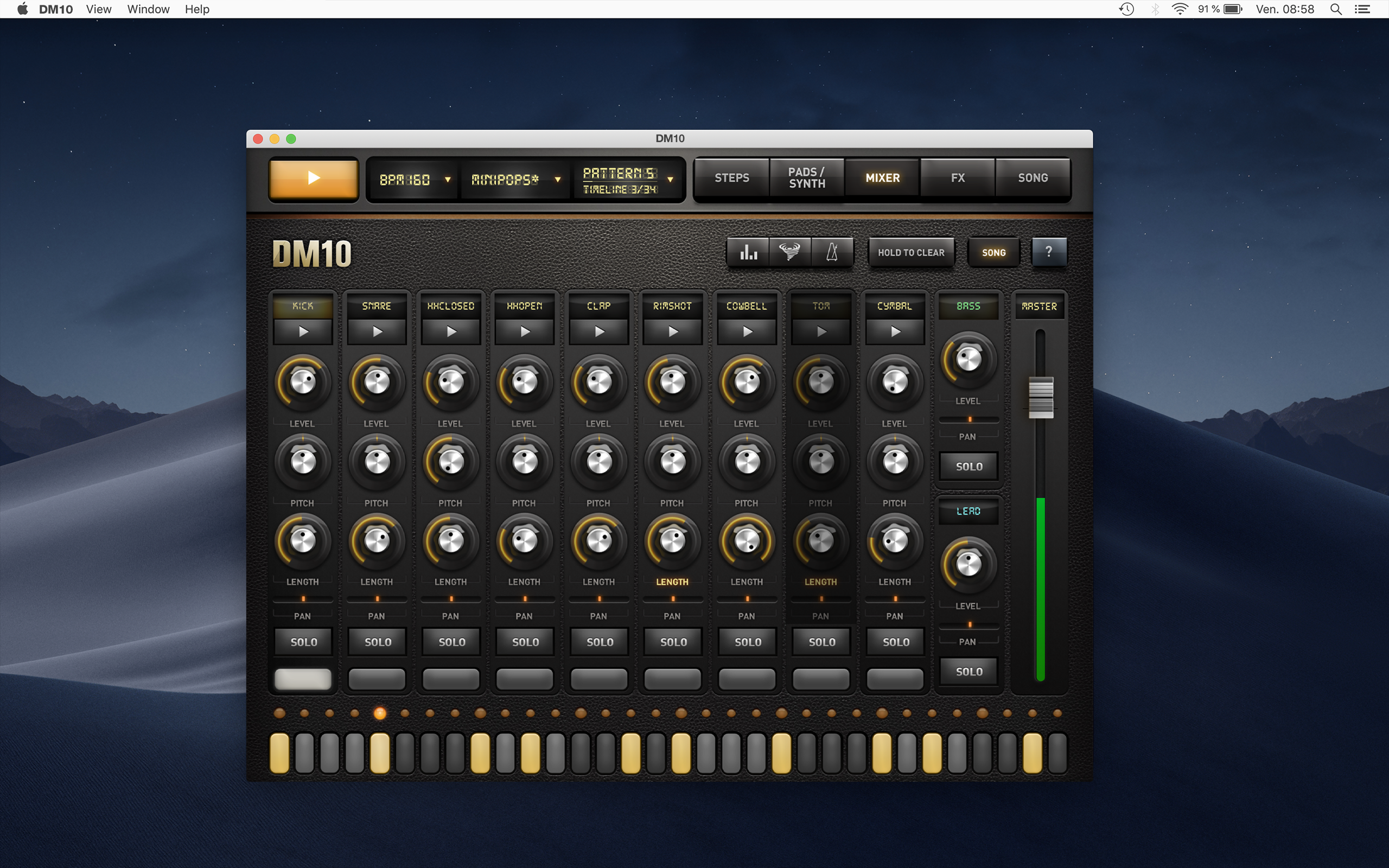Open the Help menu
The height and width of the screenshot is (868, 1389).
tap(197, 9)
